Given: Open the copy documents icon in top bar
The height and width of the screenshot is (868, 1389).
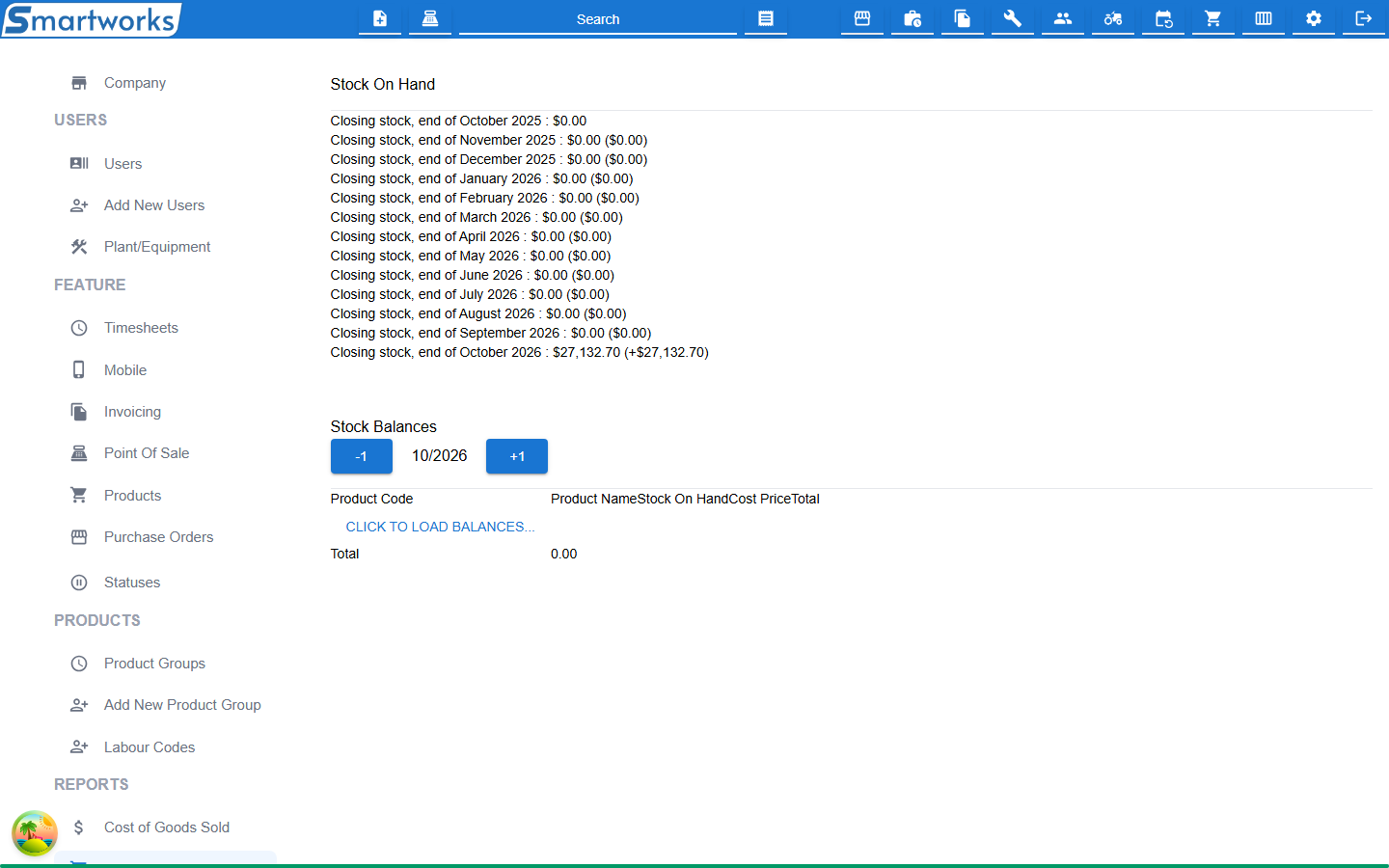Looking at the screenshot, I should click(x=963, y=18).
